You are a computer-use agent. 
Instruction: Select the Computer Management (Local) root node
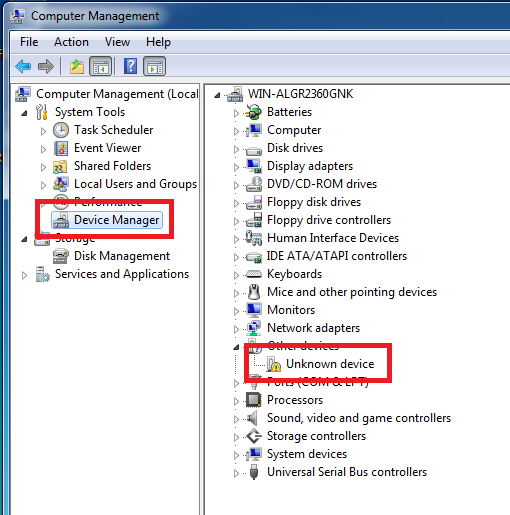pos(117,94)
